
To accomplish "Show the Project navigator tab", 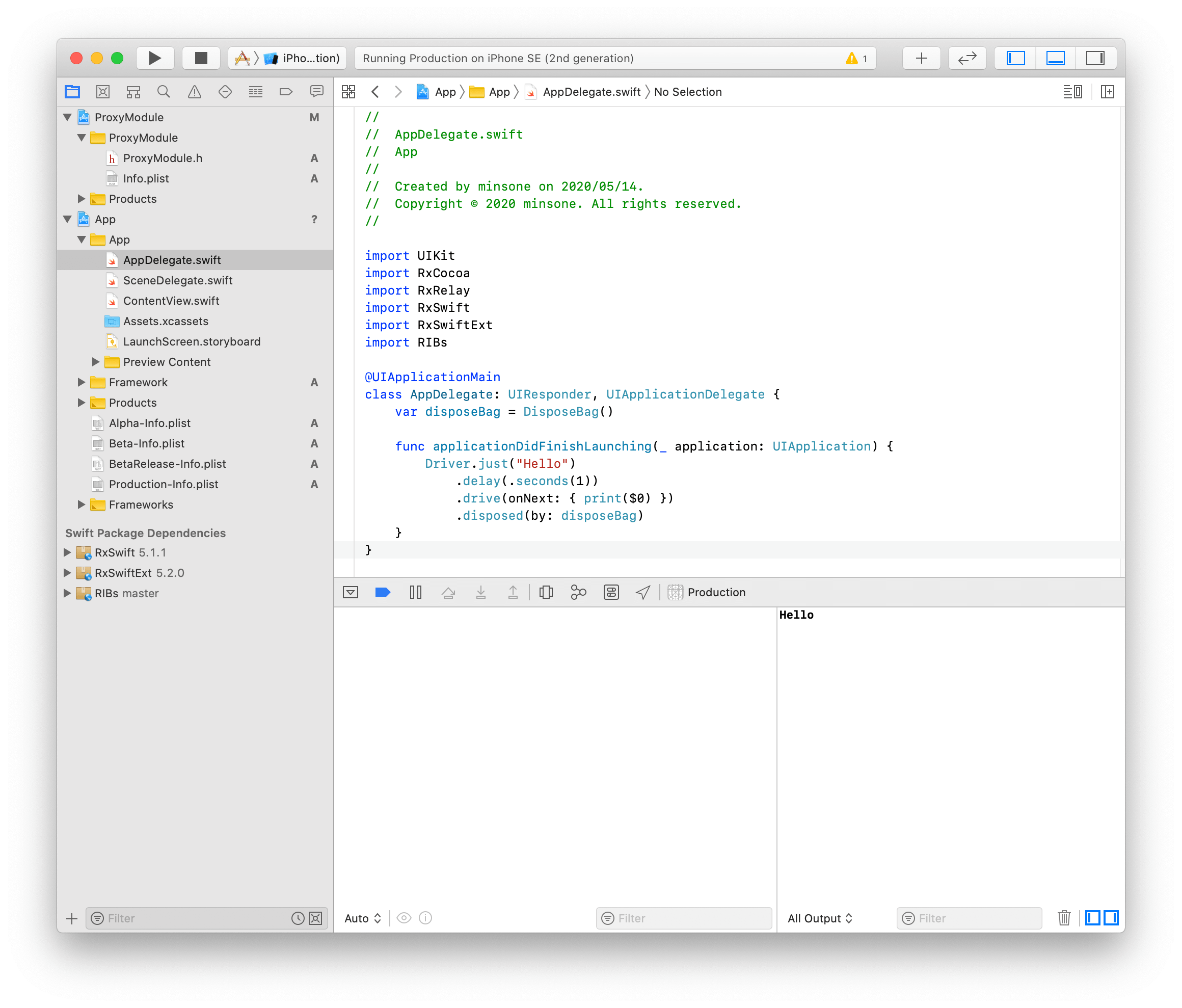I will [72, 92].
